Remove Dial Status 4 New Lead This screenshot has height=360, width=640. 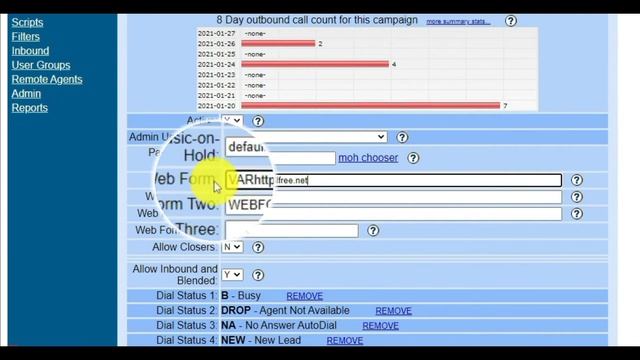click(344, 341)
